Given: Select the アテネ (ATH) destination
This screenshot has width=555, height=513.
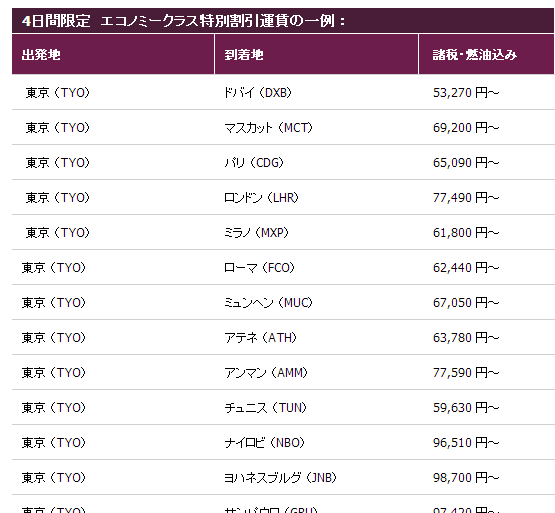Looking at the screenshot, I should click(x=261, y=338).
